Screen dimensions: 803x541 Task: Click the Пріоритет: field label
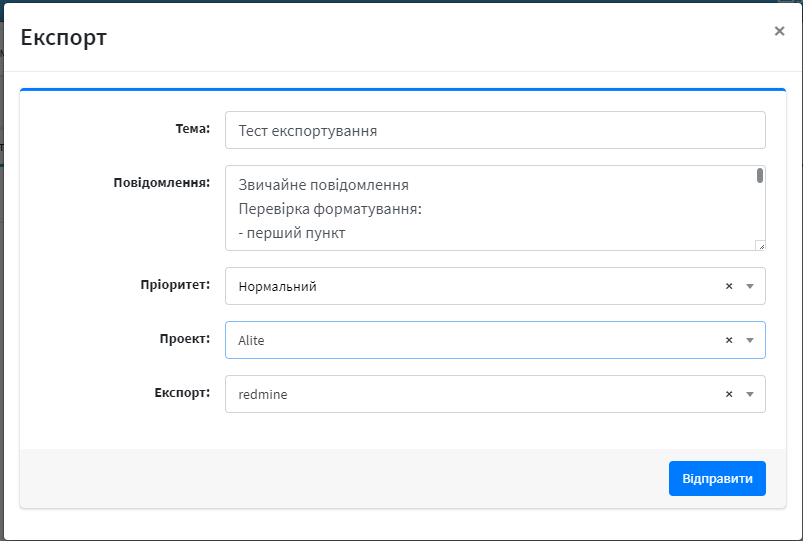pos(175,285)
